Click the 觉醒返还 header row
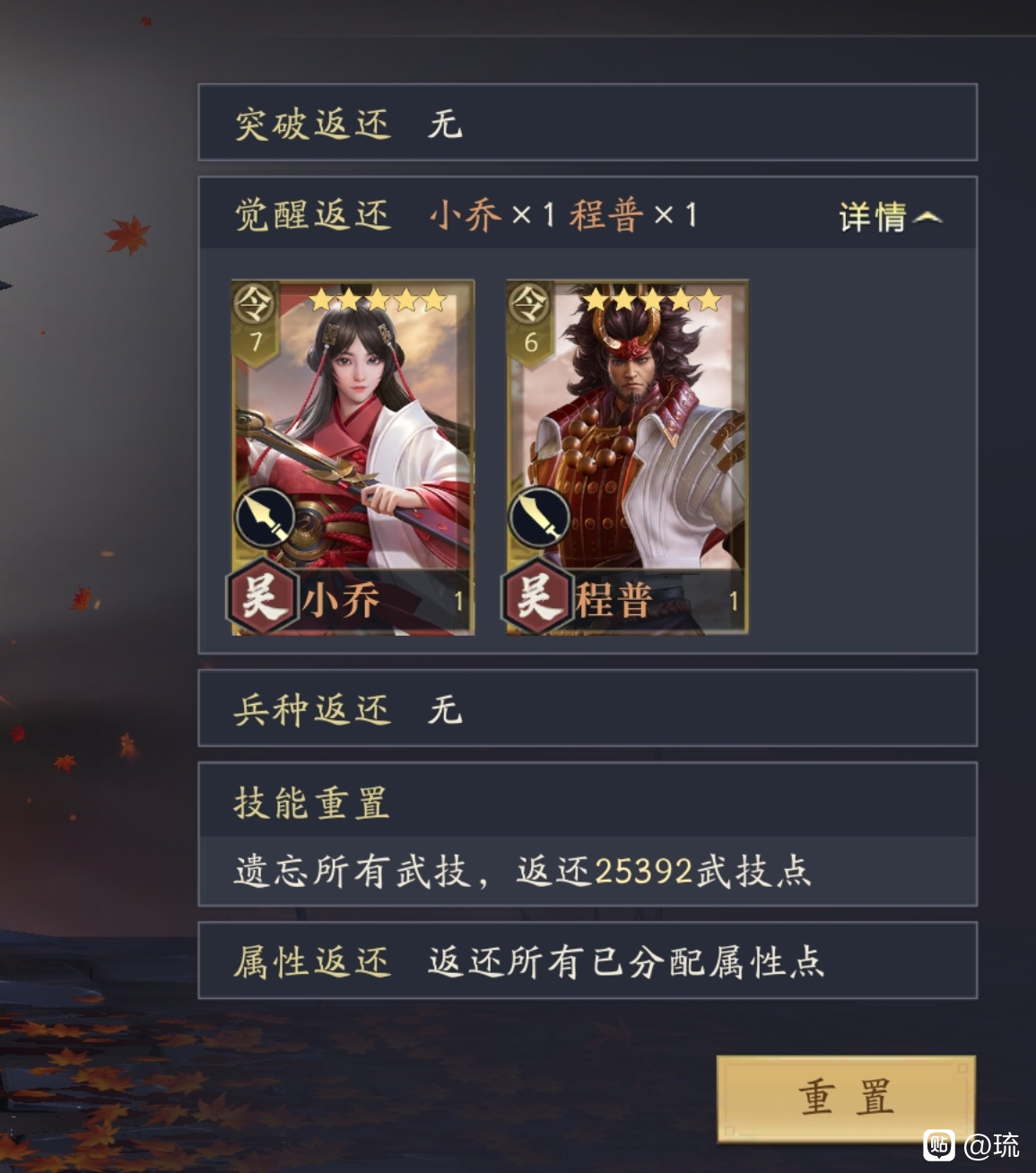Screen dimensions: 1036x1173 [x=588, y=214]
